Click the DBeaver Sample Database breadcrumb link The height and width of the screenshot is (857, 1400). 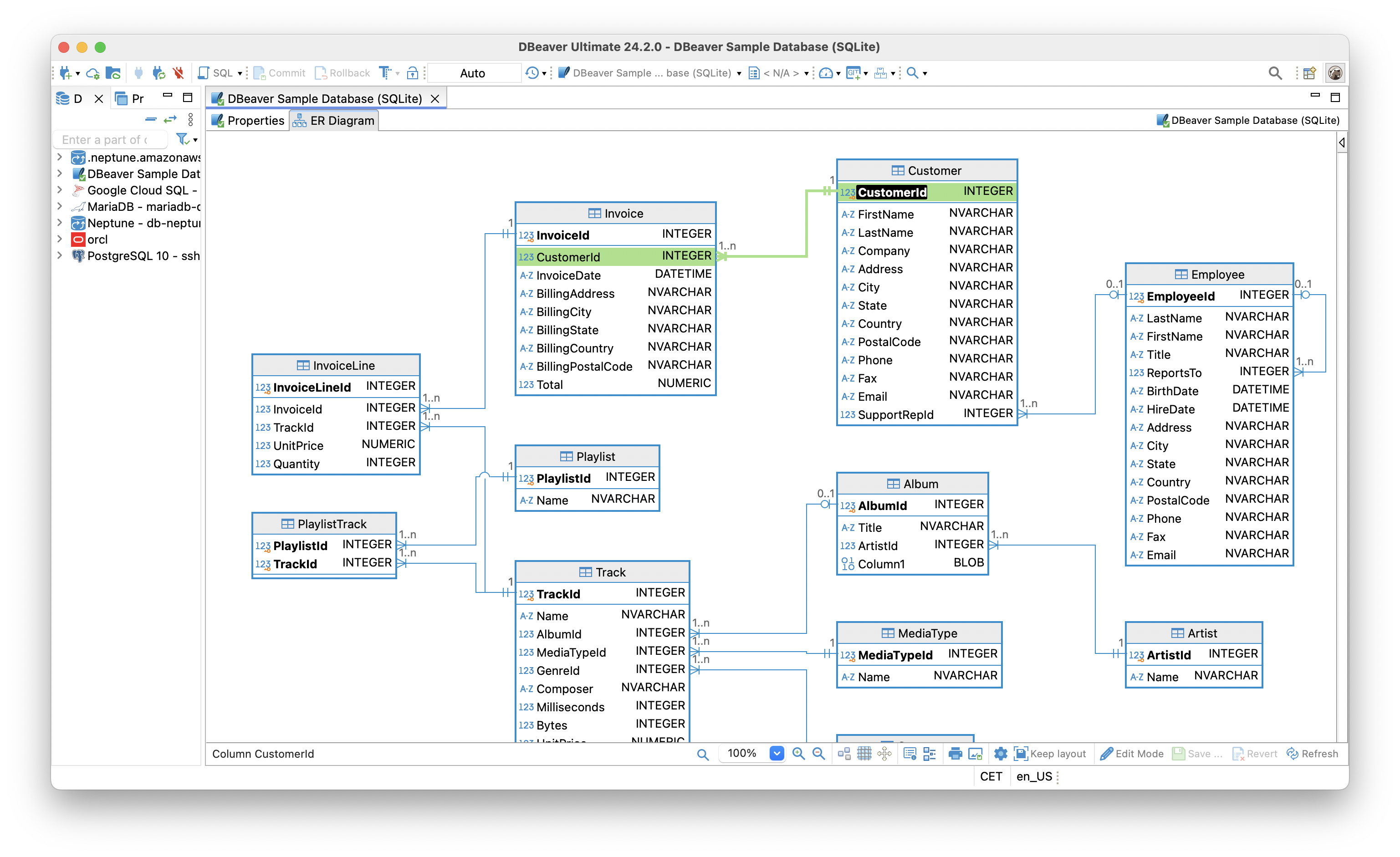1248,120
